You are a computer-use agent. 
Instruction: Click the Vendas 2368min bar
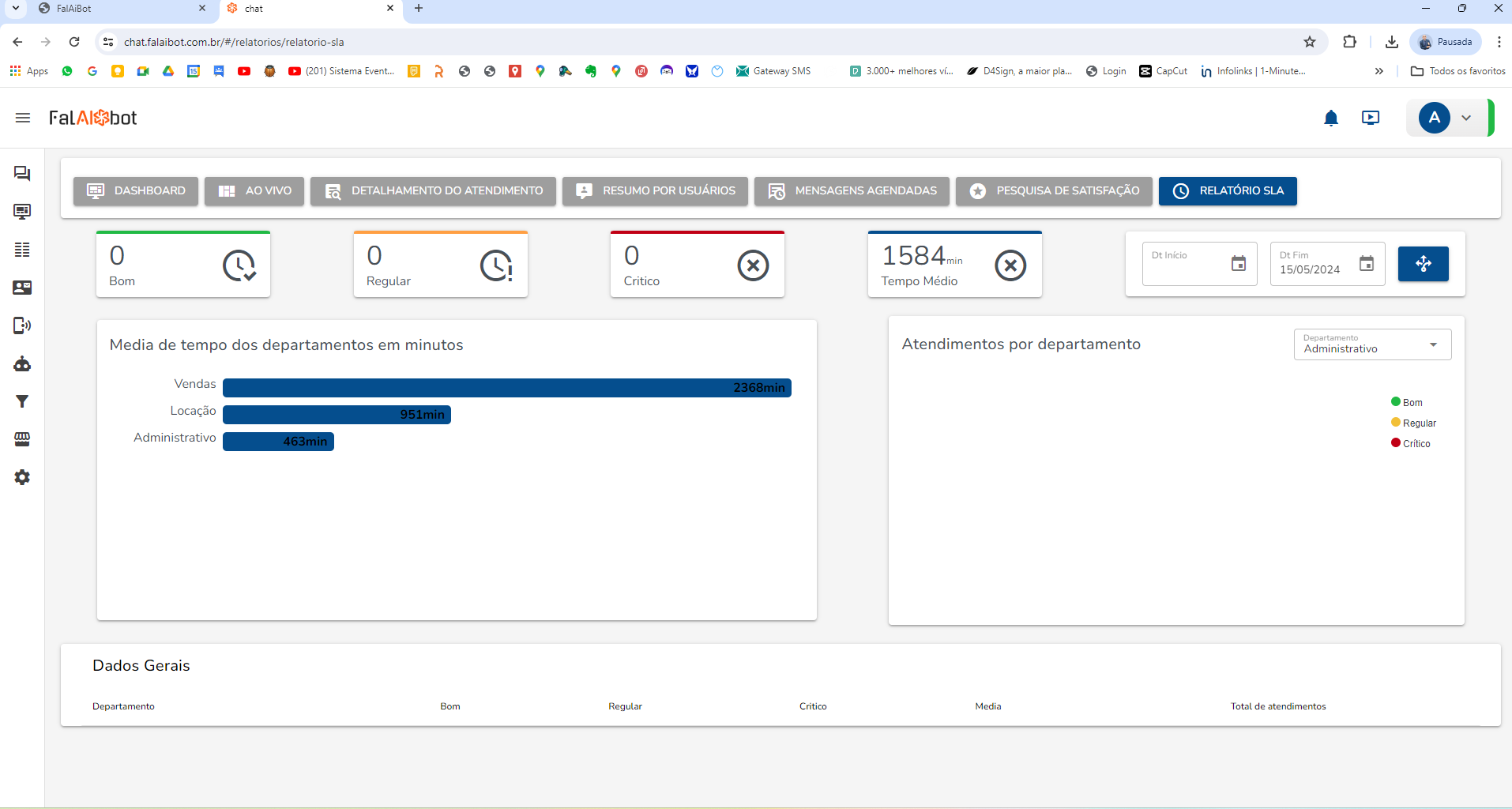(x=507, y=388)
